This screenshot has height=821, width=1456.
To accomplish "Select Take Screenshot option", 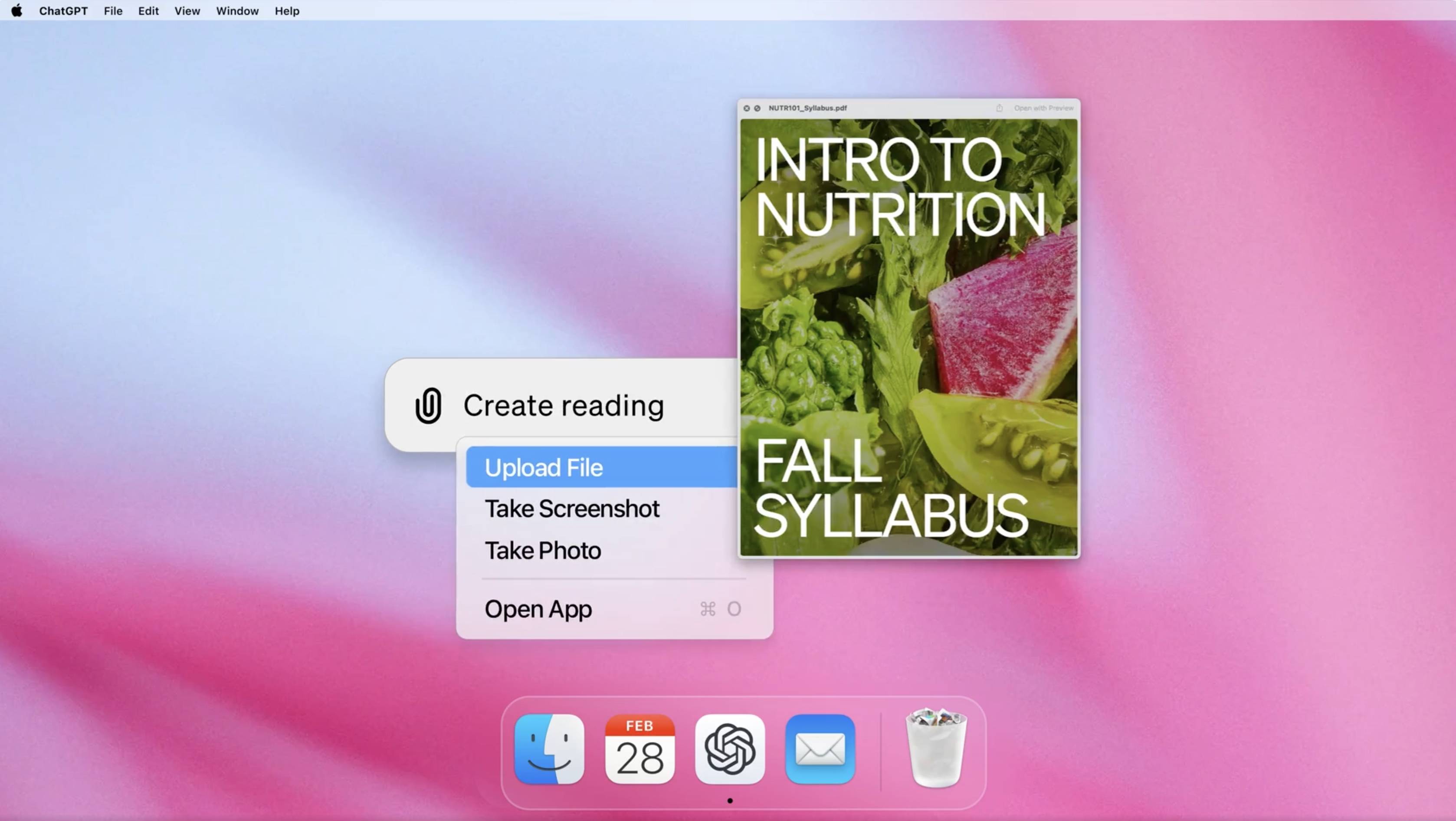I will (570, 508).
